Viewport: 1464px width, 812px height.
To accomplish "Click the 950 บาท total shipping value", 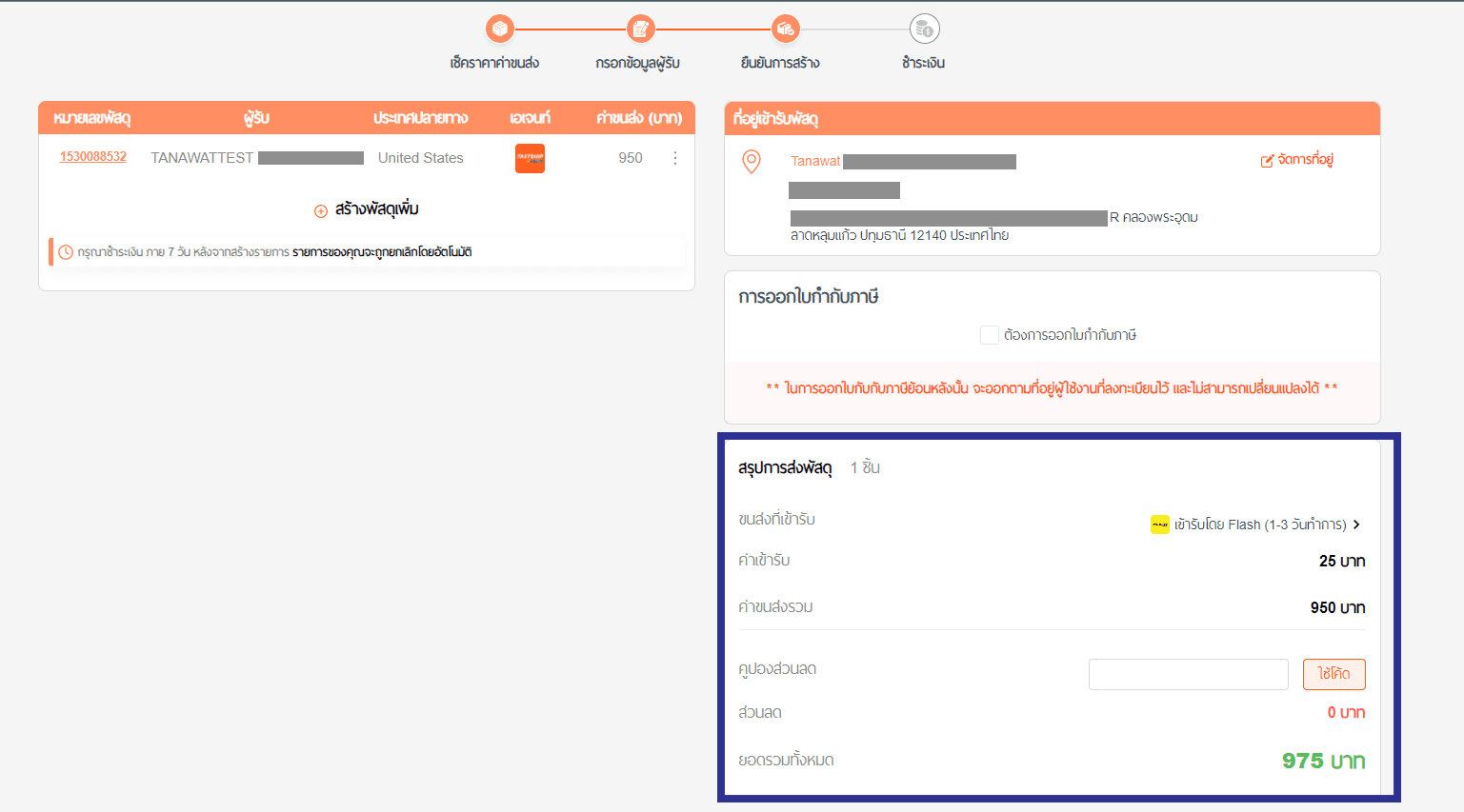I will (1337, 608).
